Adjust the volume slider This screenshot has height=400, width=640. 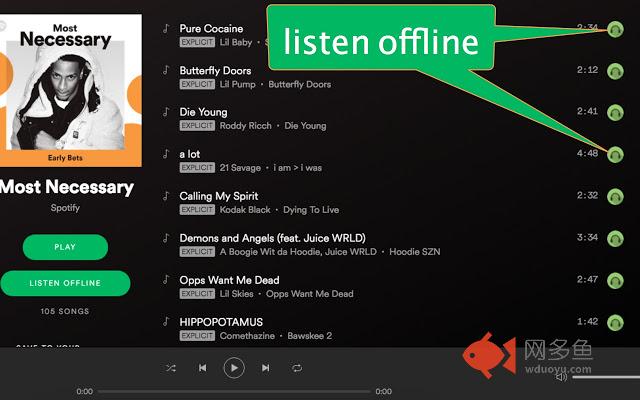(606, 377)
